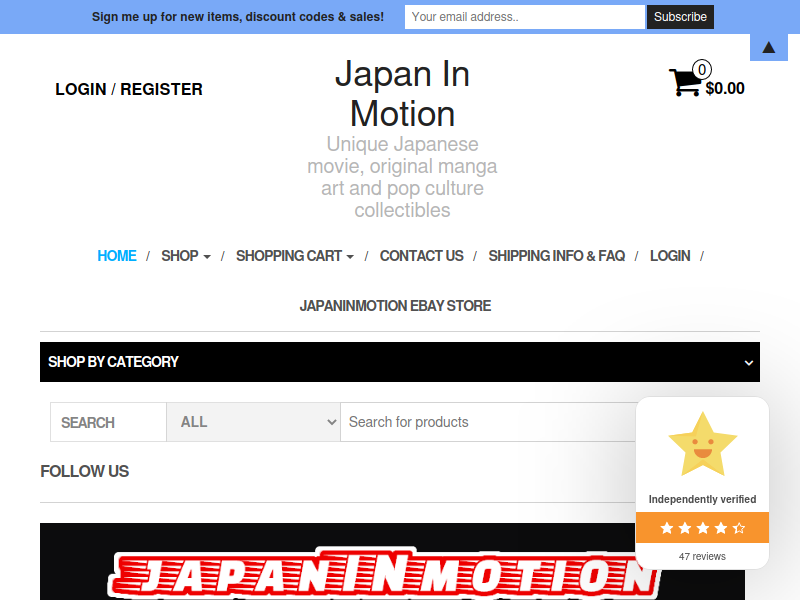Expand the Shop By Category panel
Viewport: 800px width, 600px height.
[x=400, y=362]
